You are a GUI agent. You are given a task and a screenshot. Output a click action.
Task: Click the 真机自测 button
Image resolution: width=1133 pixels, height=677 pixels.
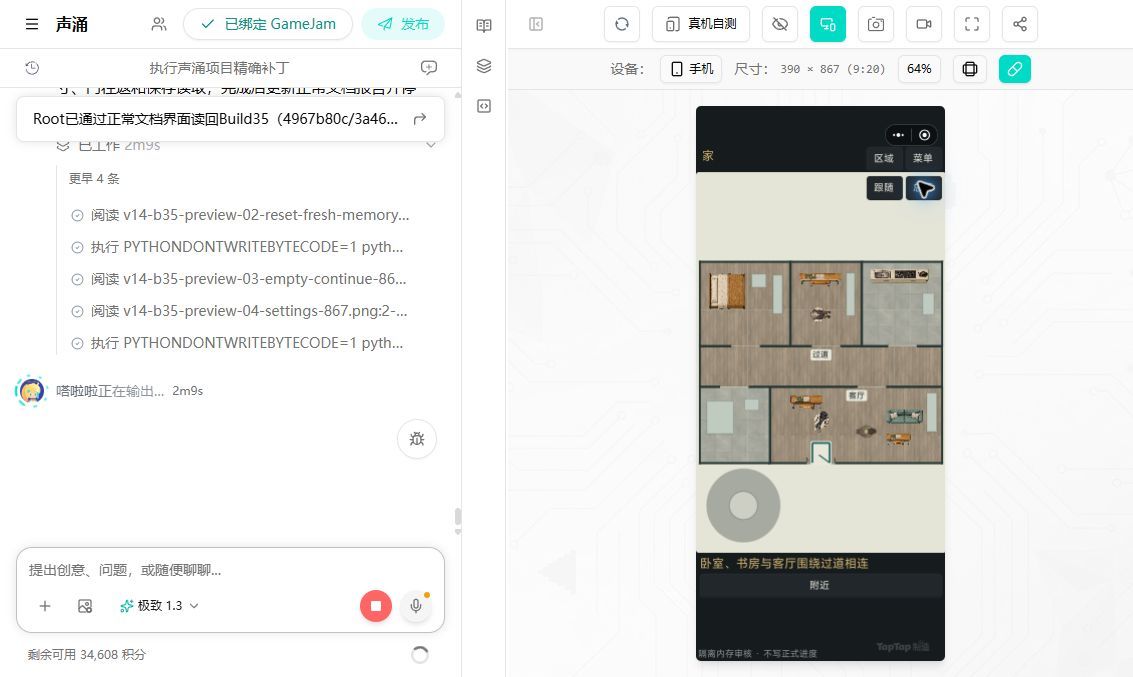[x=701, y=24]
